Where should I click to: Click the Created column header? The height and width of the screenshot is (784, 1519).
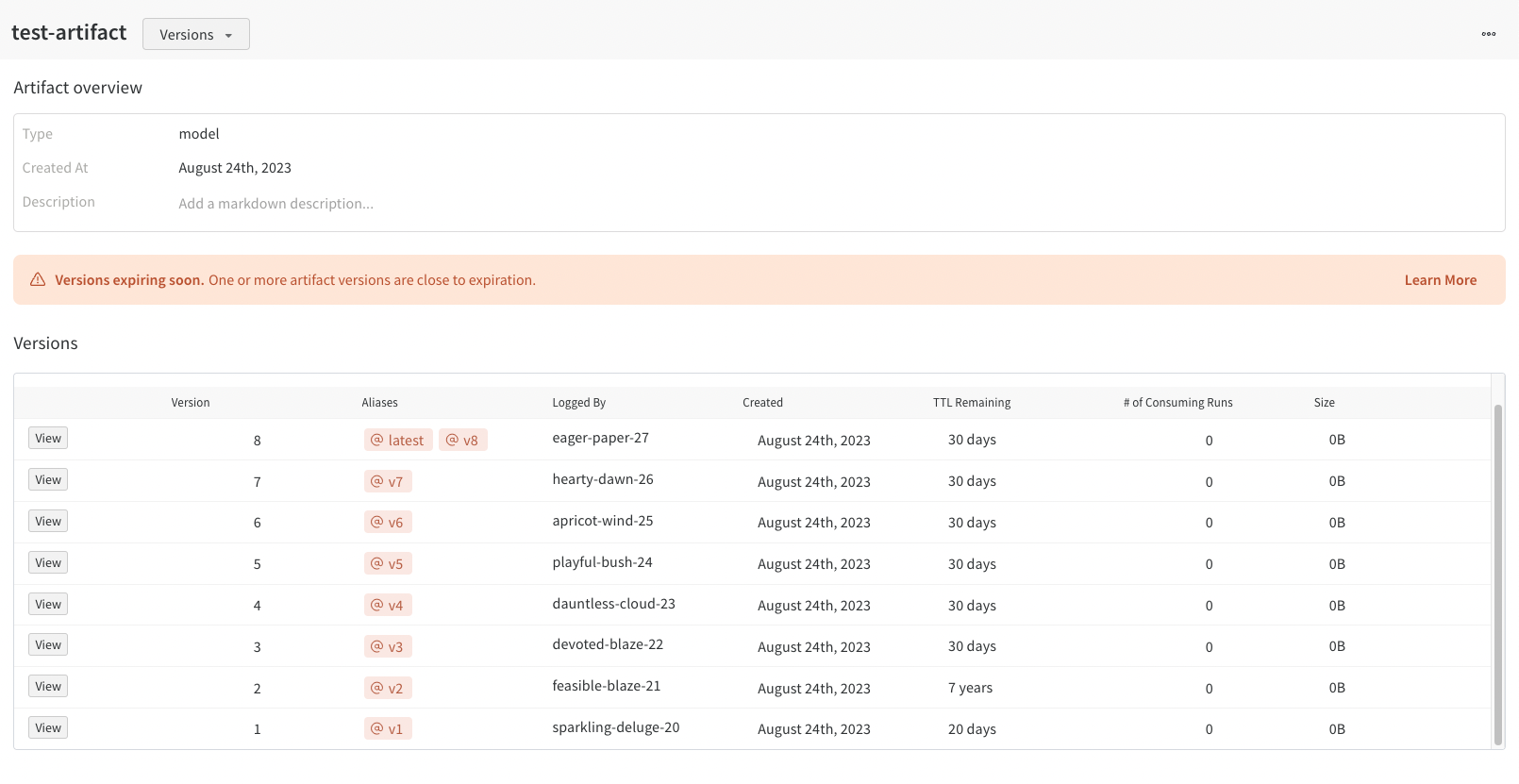point(762,403)
